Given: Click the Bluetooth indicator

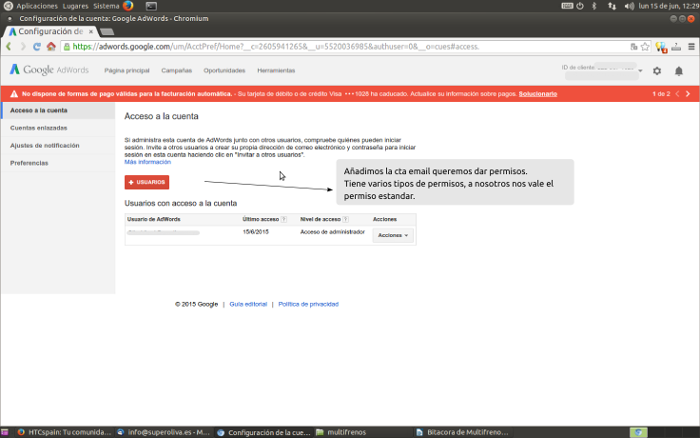Looking at the screenshot, I should (x=594, y=6).
